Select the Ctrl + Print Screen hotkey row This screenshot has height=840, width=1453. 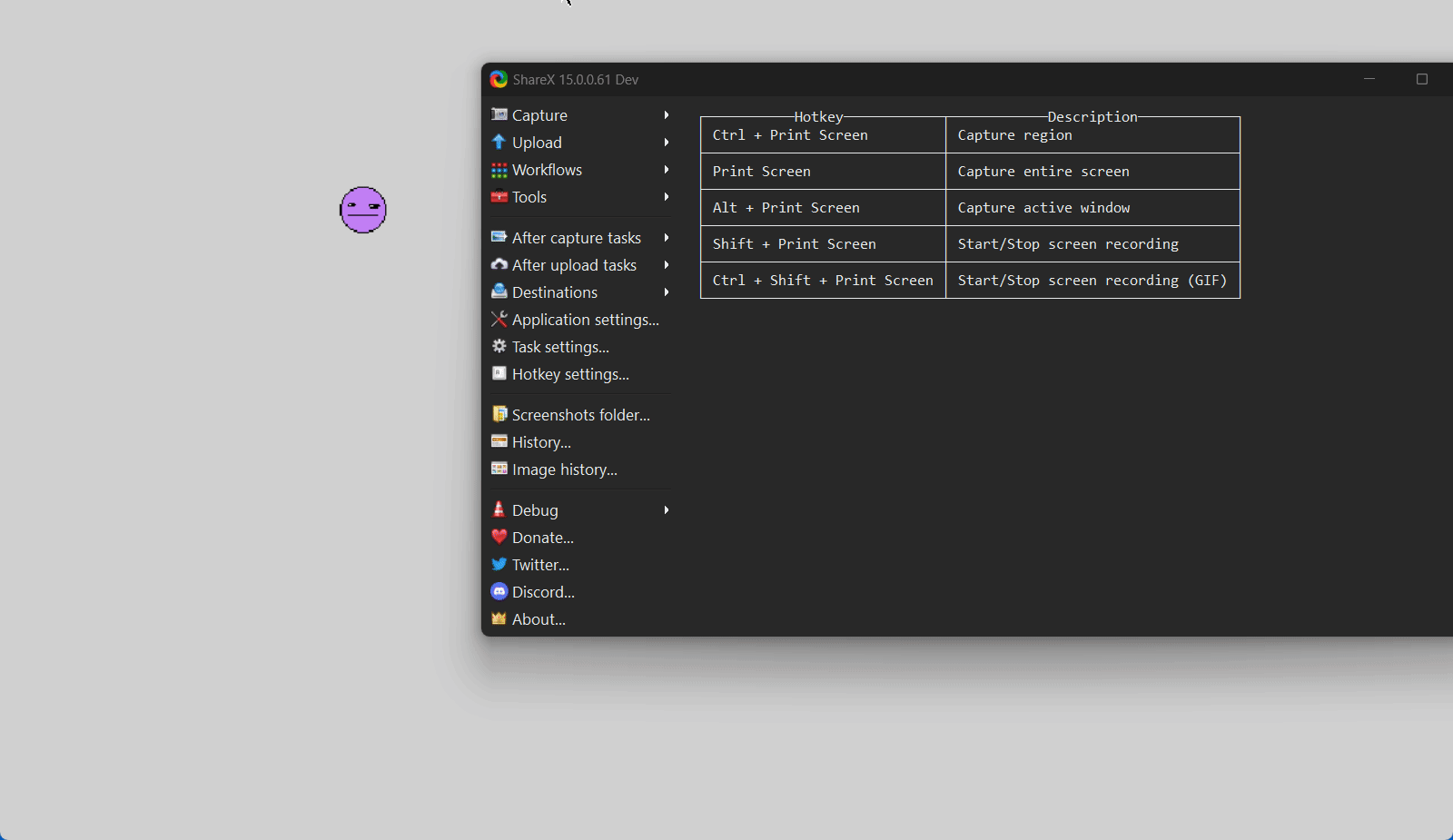pos(822,135)
